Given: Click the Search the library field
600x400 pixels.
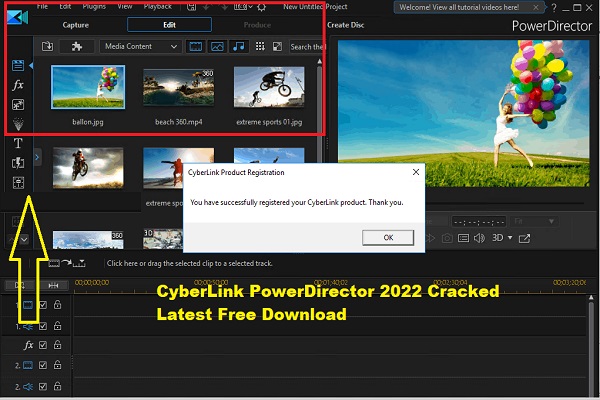Looking at the screenshot, I should coord(306,47).
